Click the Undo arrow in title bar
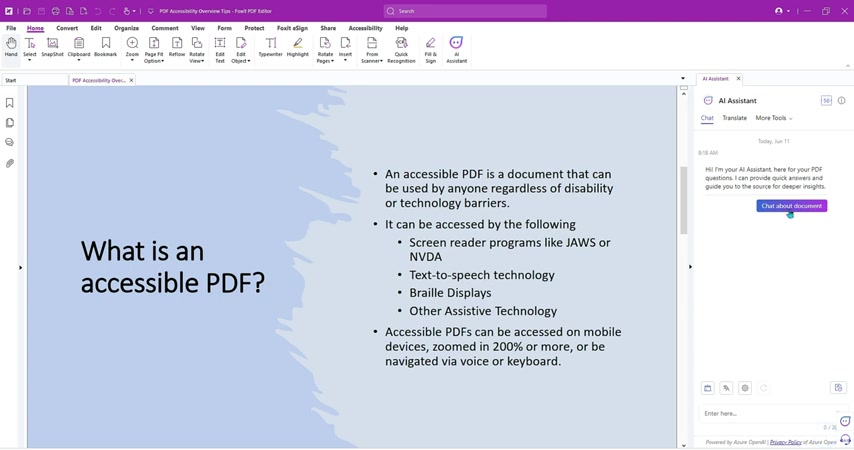 pos(98,11)
